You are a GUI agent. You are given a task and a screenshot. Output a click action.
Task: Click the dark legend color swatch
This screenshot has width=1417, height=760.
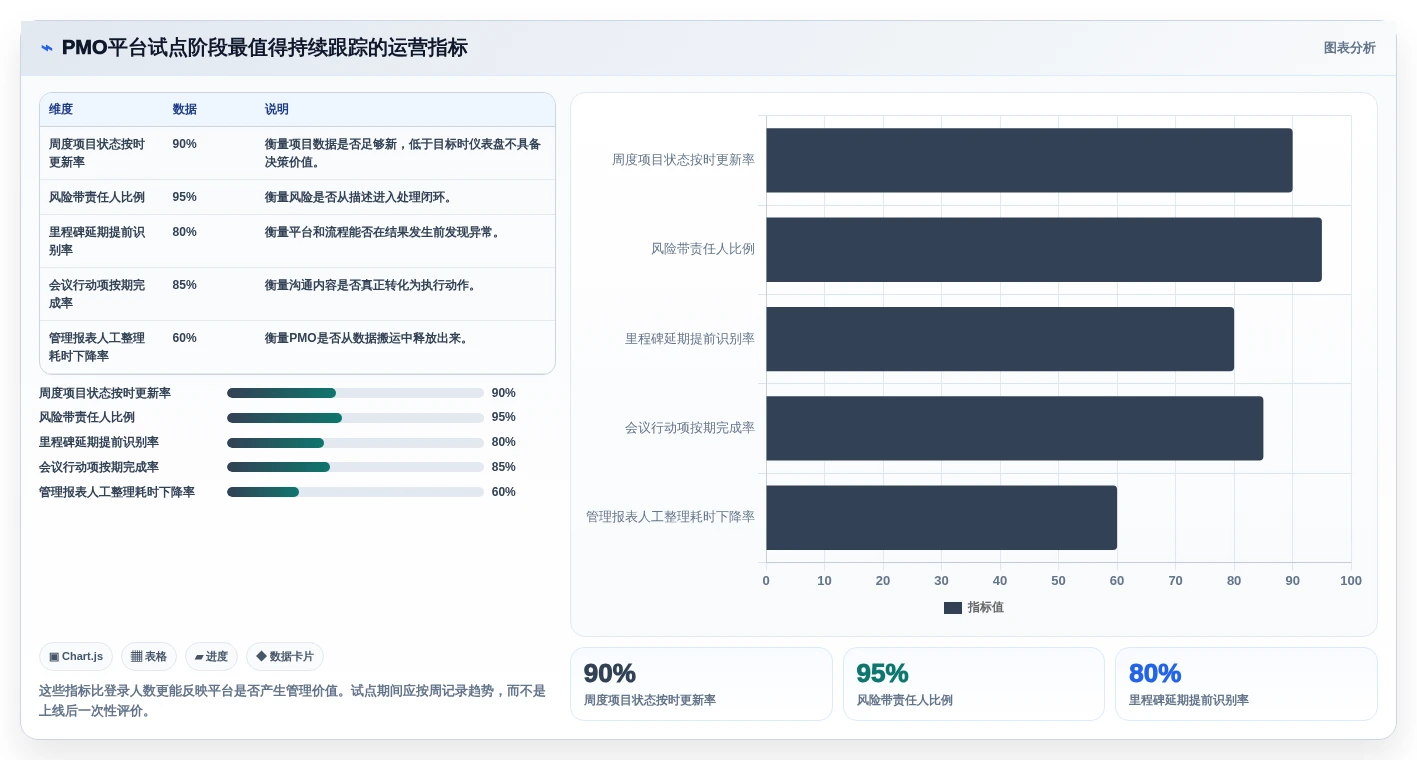[953, 608]
